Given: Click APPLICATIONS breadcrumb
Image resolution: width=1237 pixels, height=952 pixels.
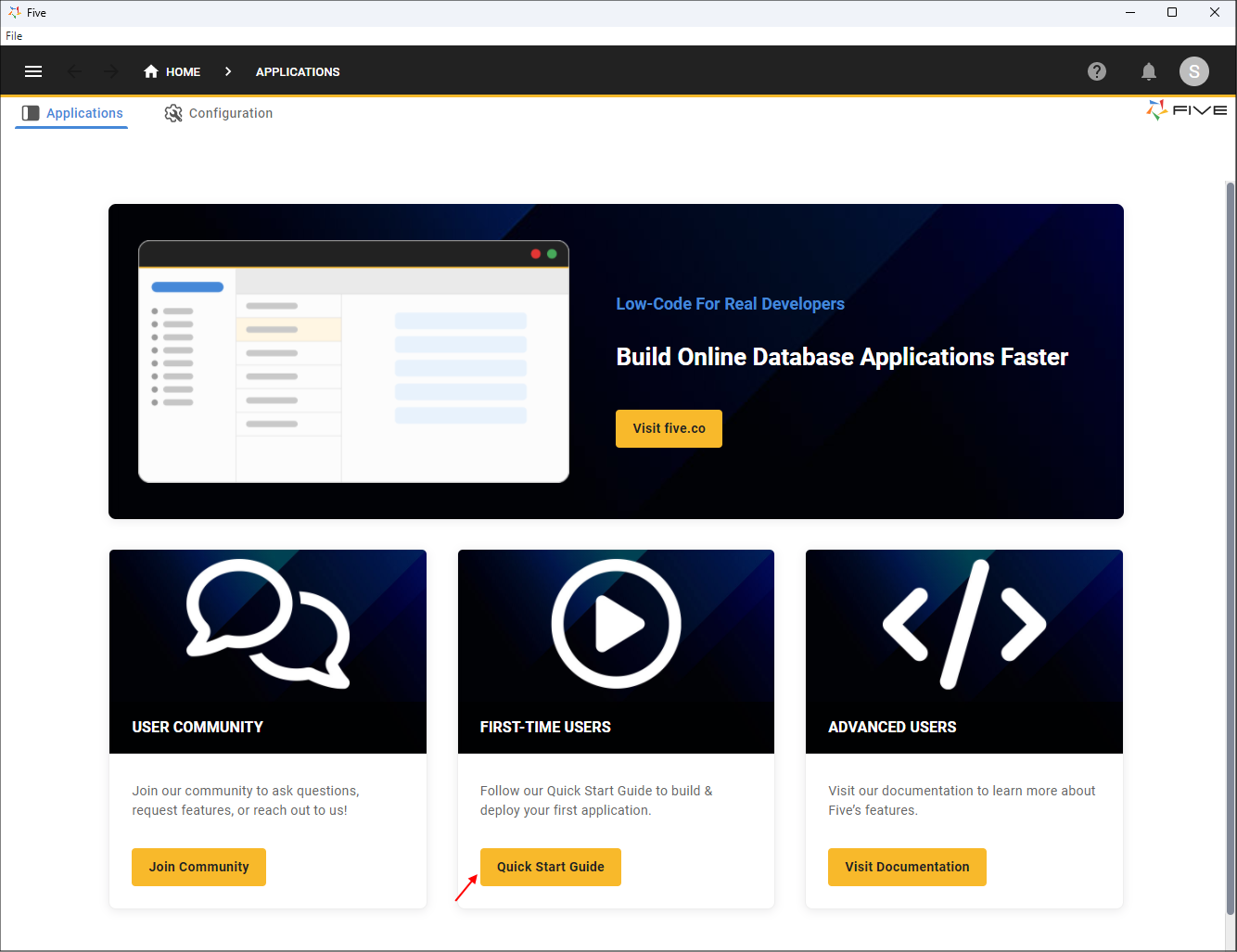Looking at the screenshot, I should point(298,71).
